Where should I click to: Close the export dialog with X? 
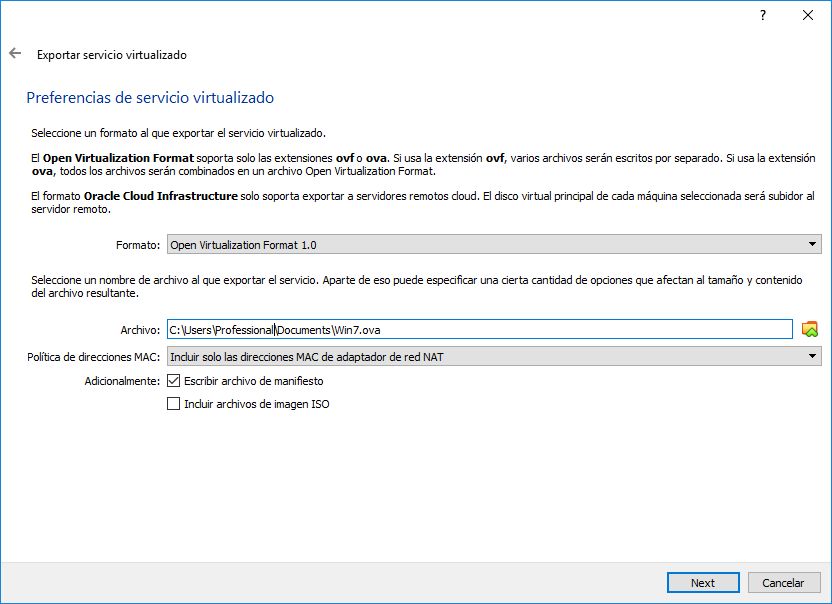coord(808,16)
